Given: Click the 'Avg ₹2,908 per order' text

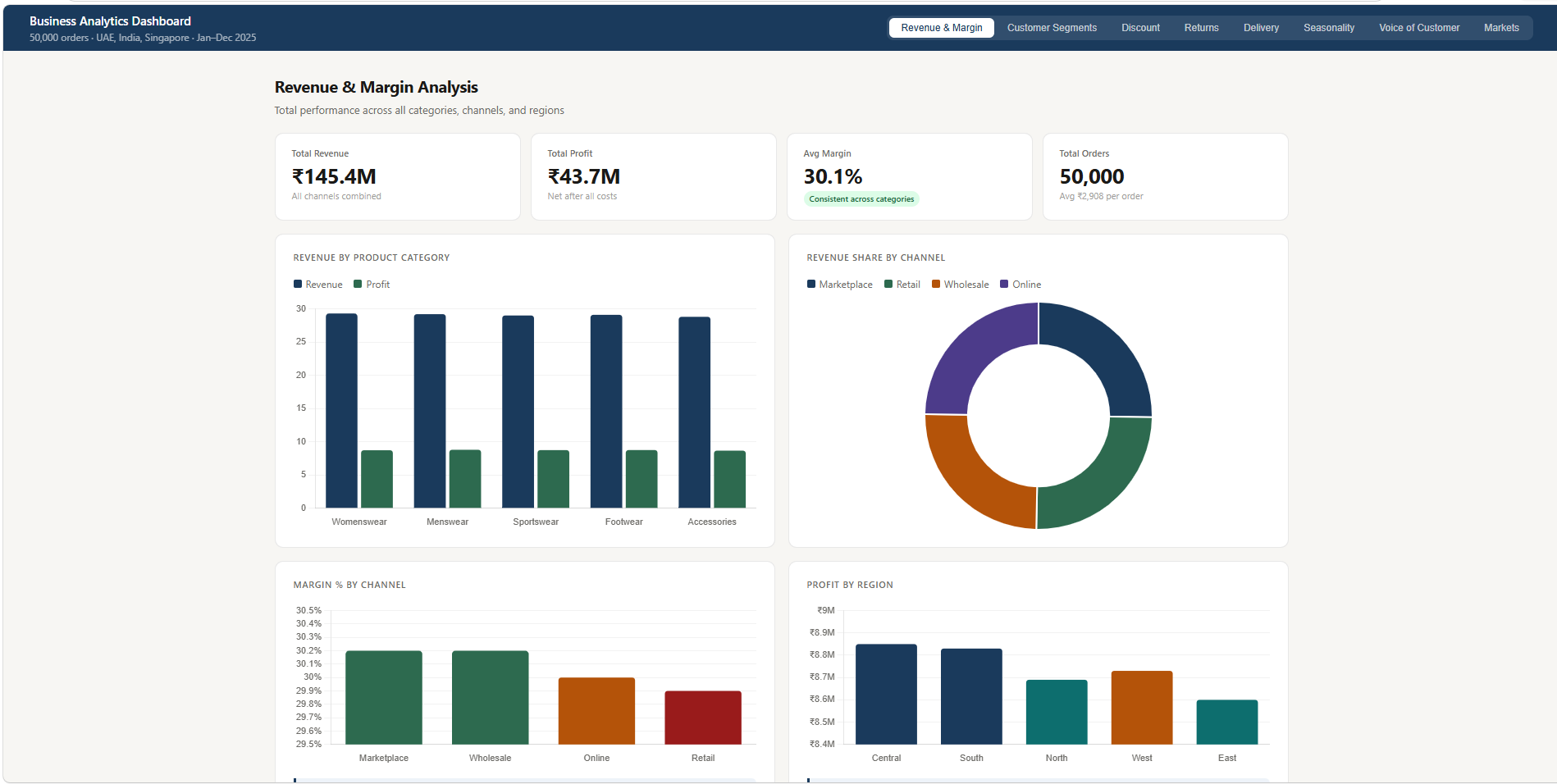Looking at the screenshot, I should tap(1101, 197).
